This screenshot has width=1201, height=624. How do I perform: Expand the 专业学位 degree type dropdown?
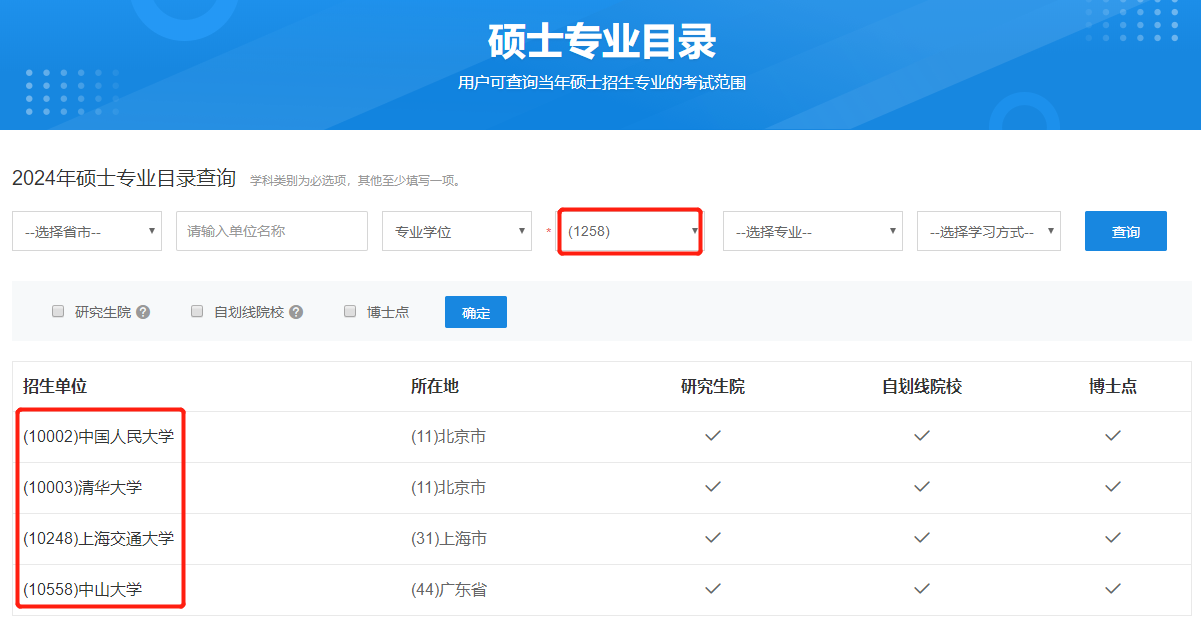click(x=456, y=231)
